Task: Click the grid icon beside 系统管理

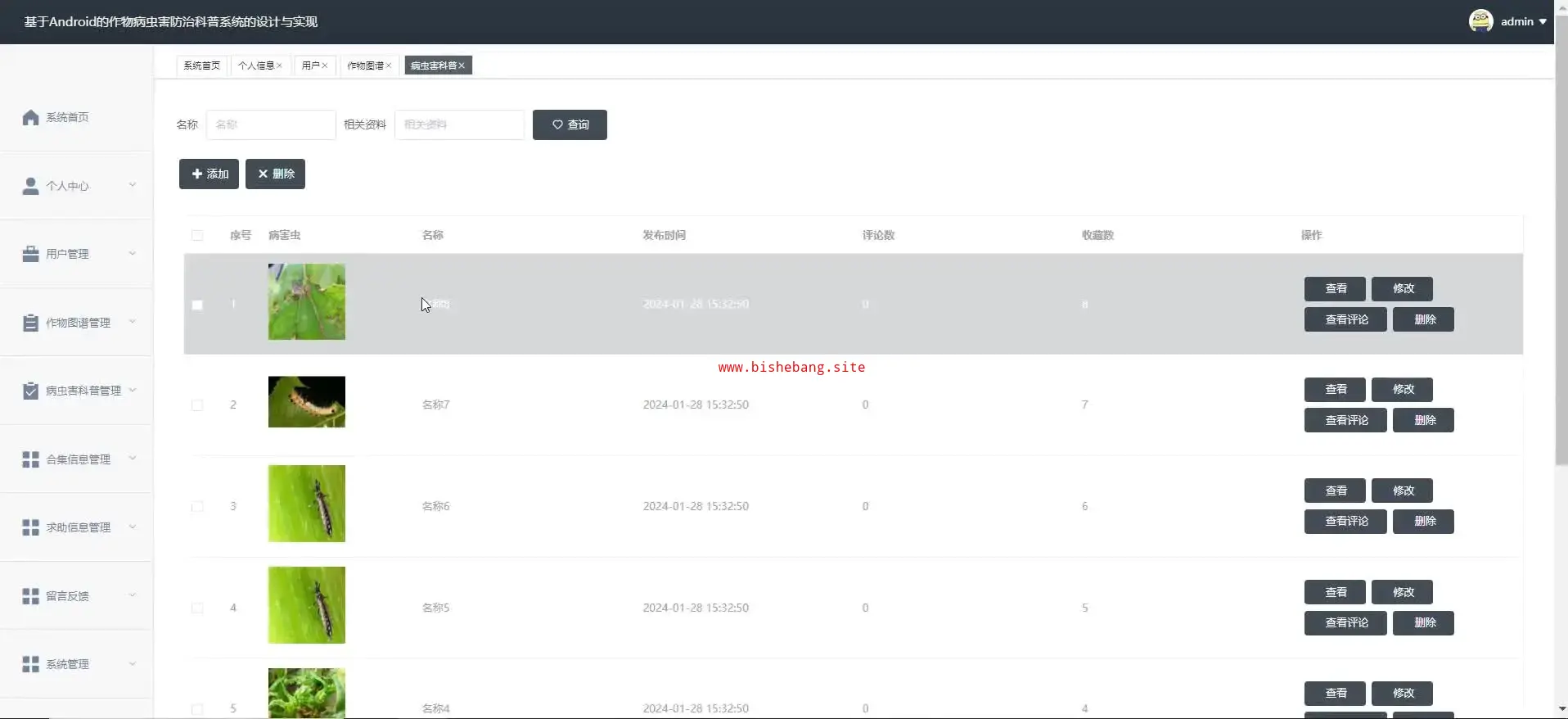Action: tap(30, 664)
